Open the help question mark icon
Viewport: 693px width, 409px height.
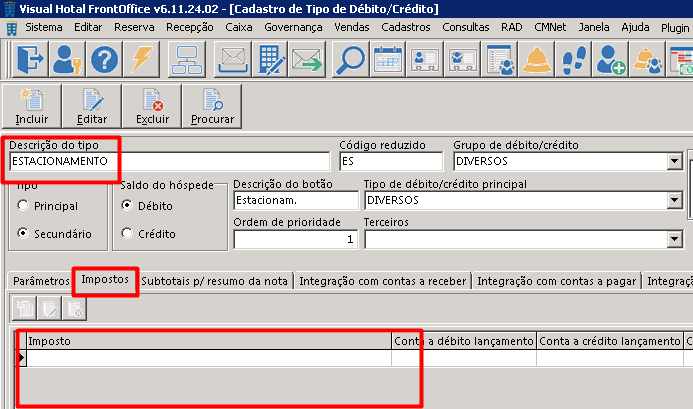pos(104,59)
